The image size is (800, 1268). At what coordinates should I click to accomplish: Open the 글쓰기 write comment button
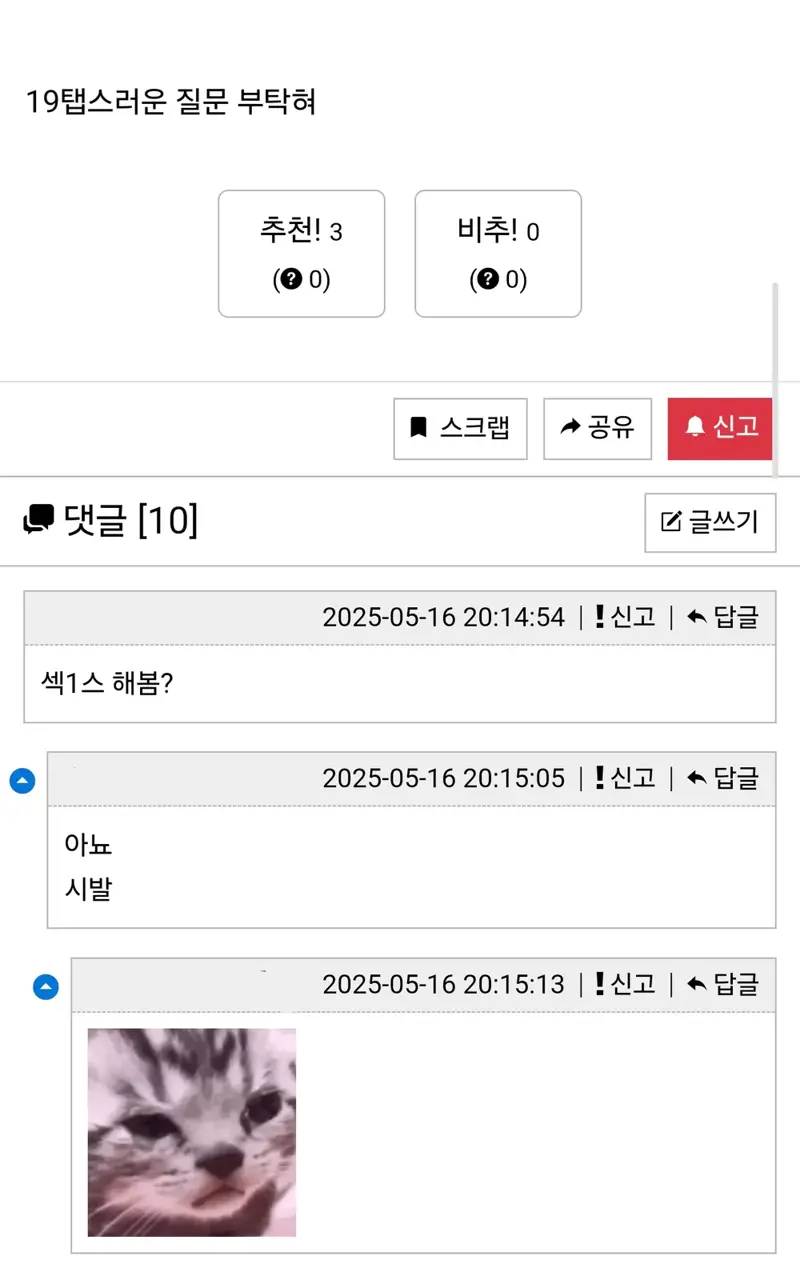tap(710, 522)
